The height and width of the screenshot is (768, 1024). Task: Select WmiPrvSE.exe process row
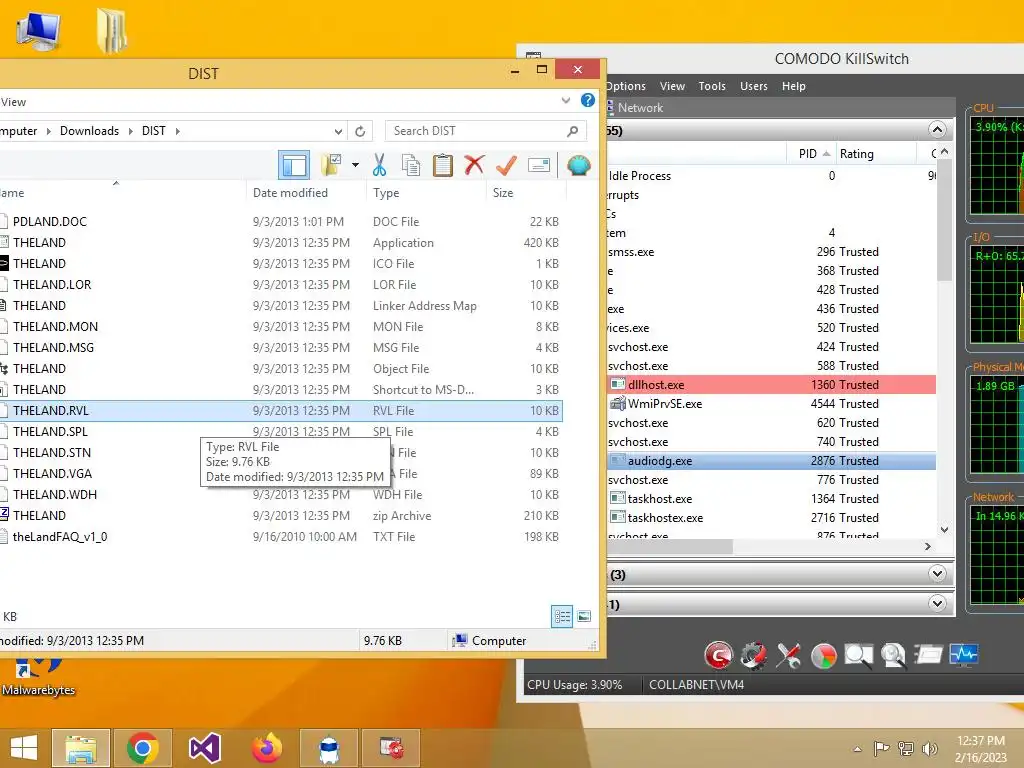pos(771,404)
